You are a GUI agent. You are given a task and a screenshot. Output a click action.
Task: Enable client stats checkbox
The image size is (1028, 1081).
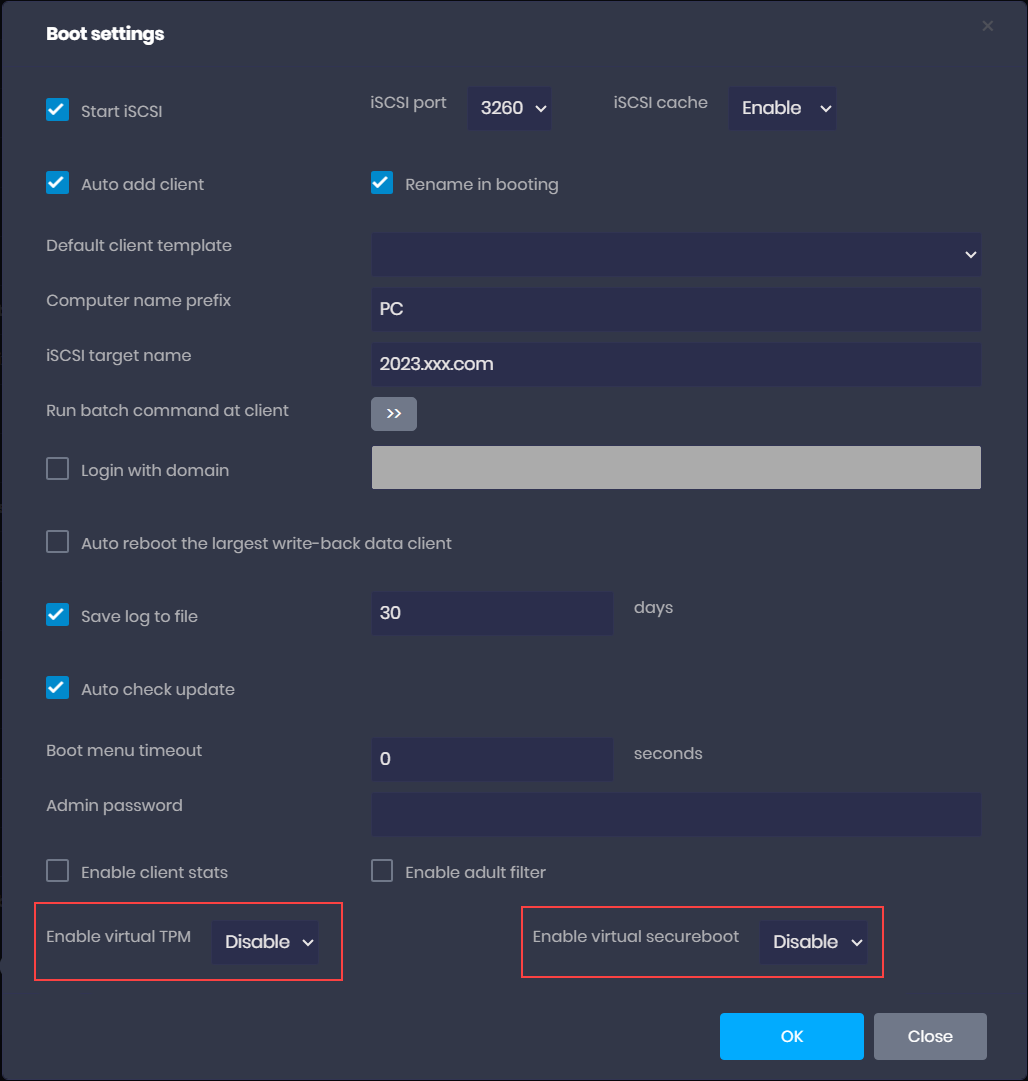click(x=58, y=871)
